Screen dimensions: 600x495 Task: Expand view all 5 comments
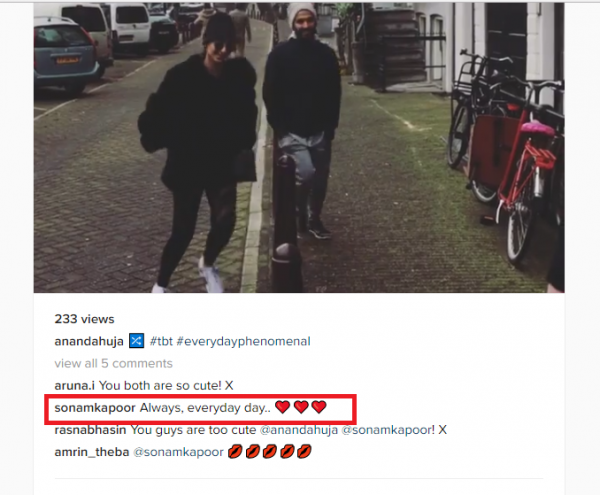pyautogui.click(x=114, y=363)
